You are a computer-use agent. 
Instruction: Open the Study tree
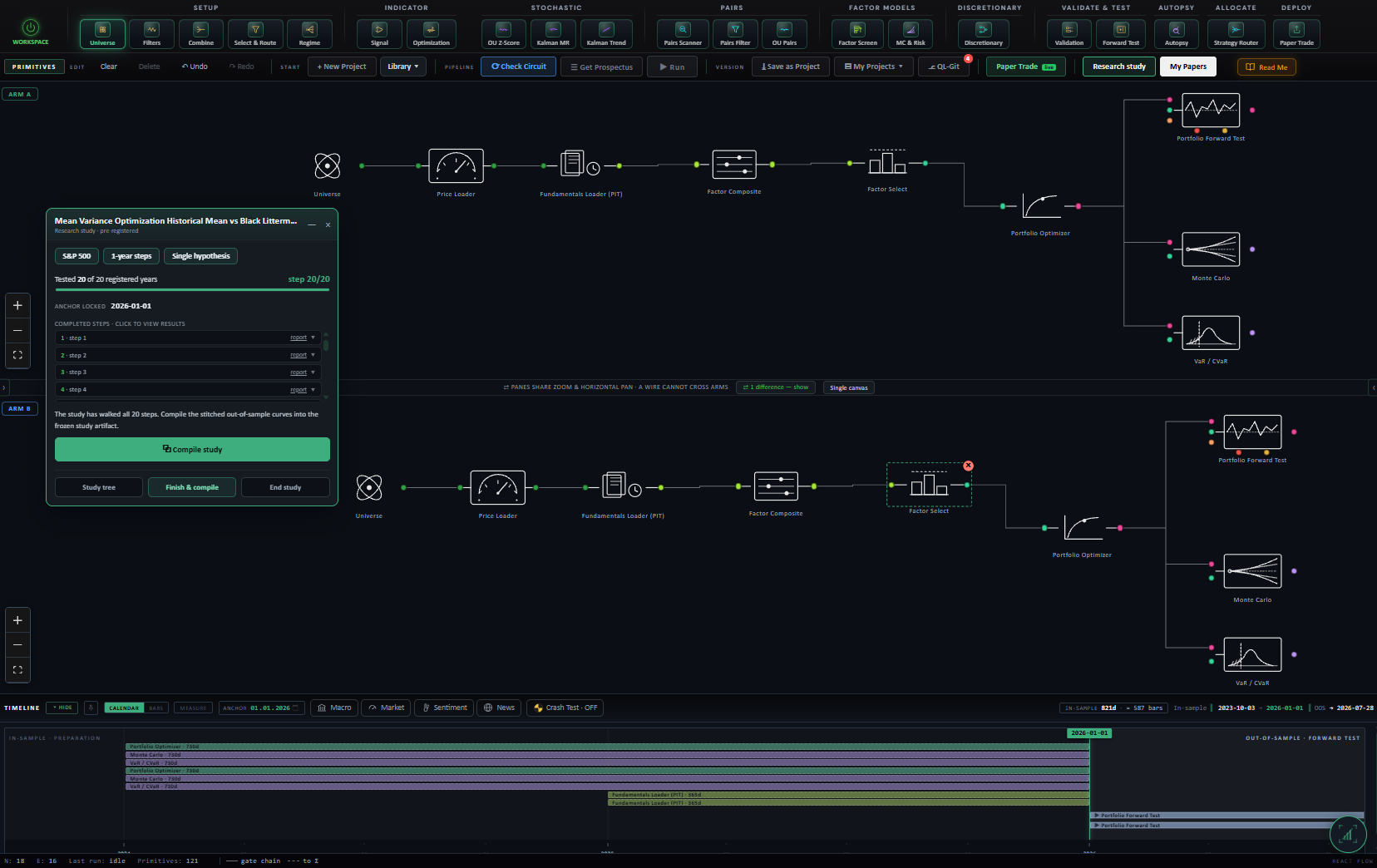click(x=99, y=487)
